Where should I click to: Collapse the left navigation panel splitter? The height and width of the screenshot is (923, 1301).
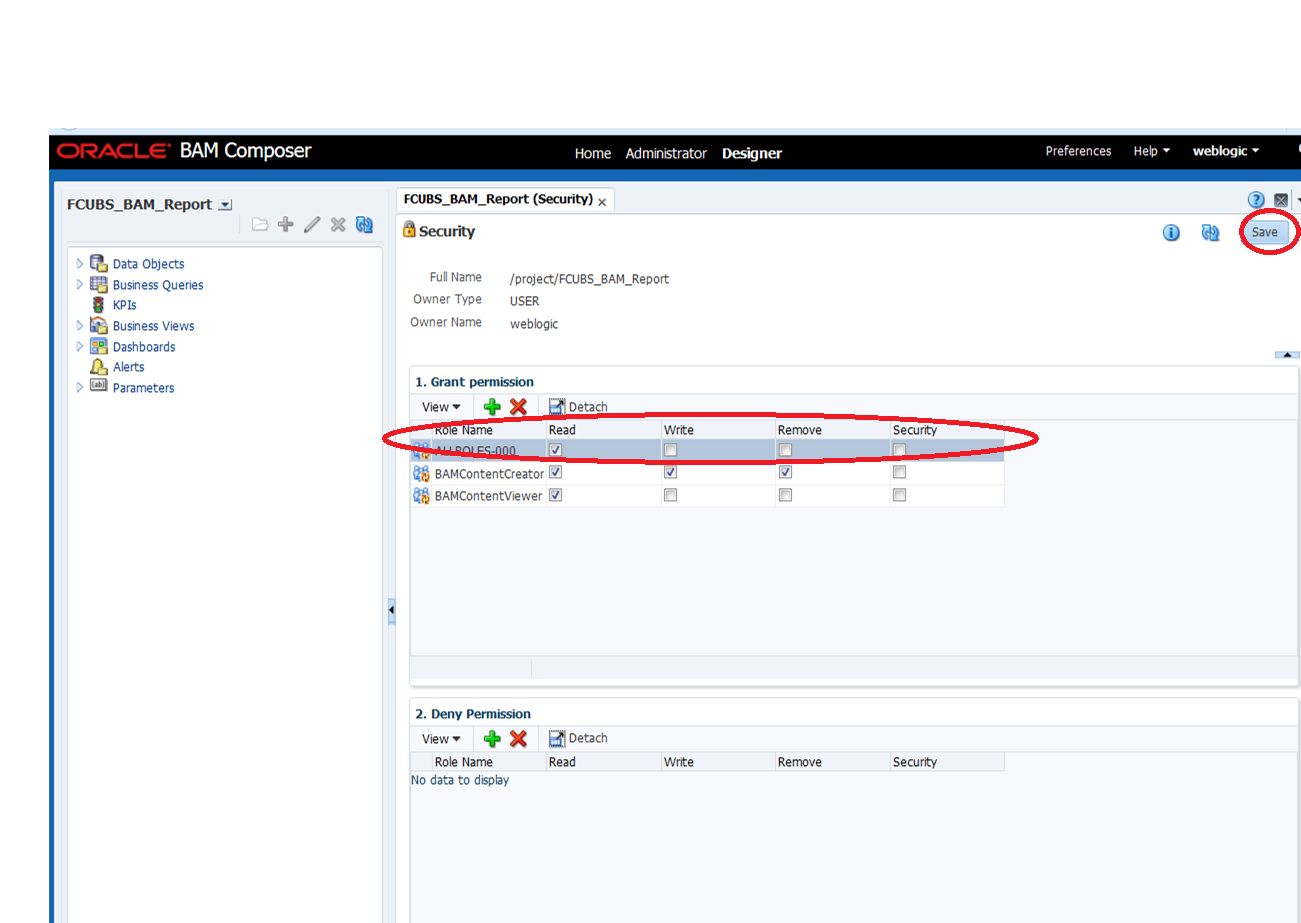pyautogui.click(x=391, y=610)
